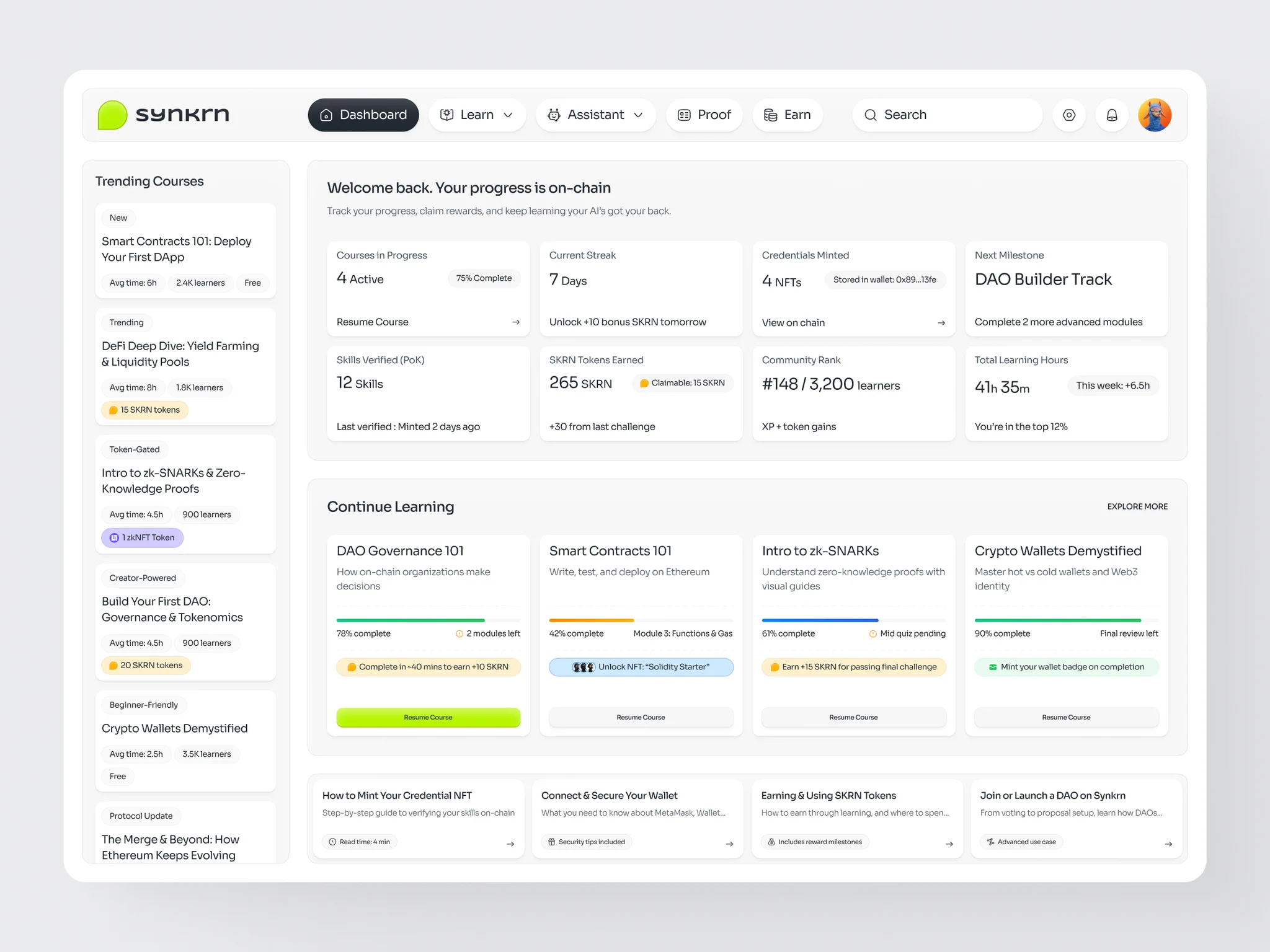Click the Mid quiz pending clock icon
Image resolution: width=1270 pixels, height=952 pixels.
click(x=873, y=633)
